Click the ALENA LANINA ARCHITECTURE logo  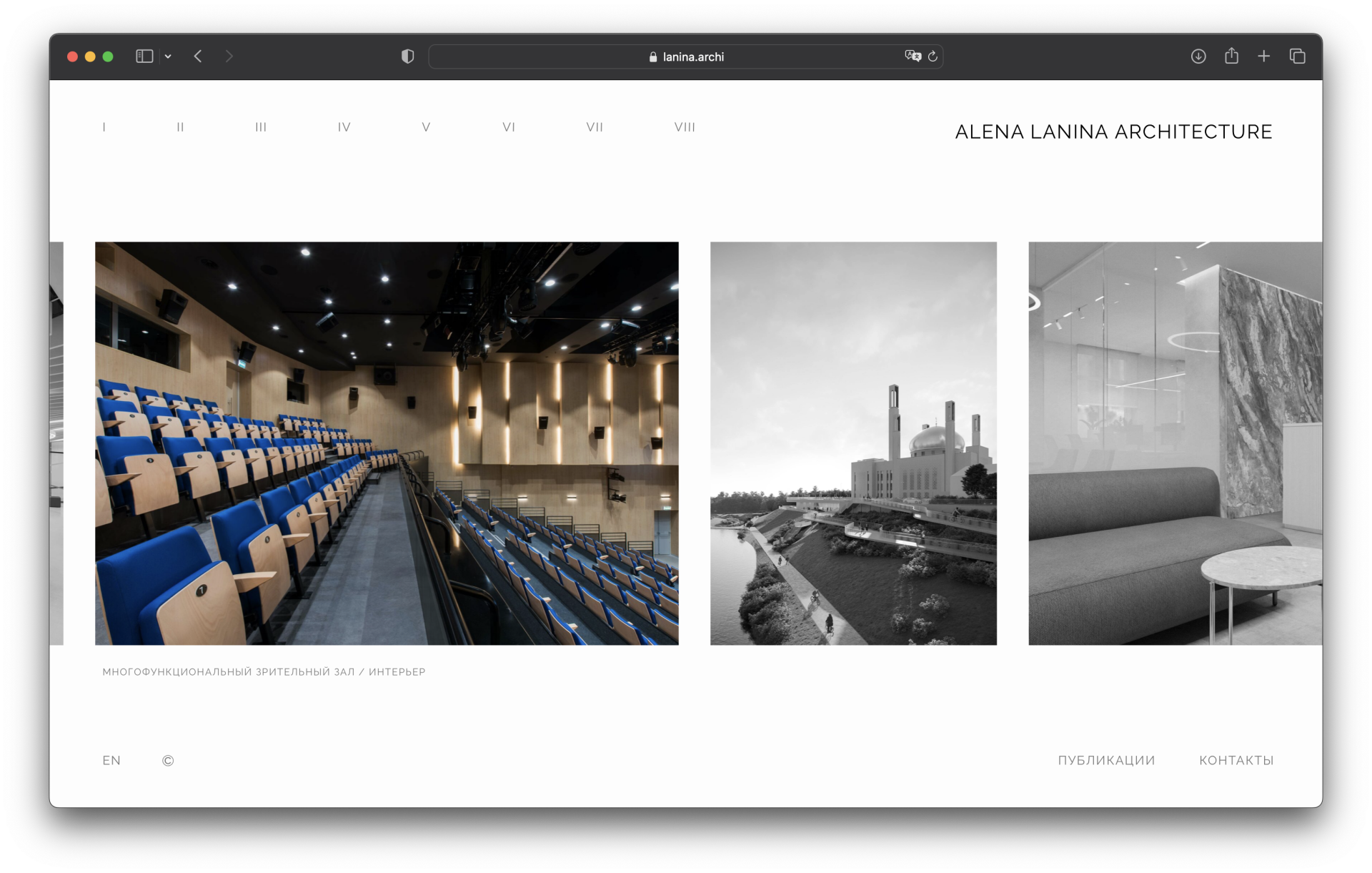click(x=1113, y=132)
